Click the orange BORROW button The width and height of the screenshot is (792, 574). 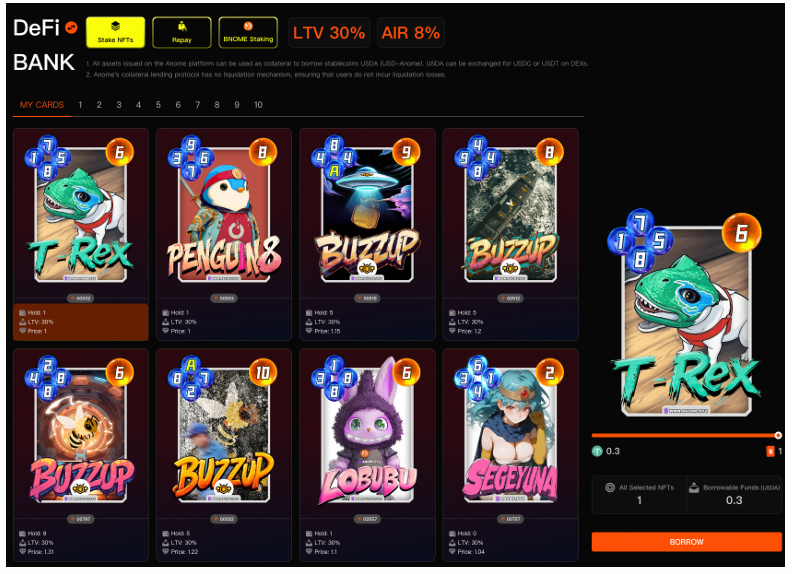(x=686, y=542)
